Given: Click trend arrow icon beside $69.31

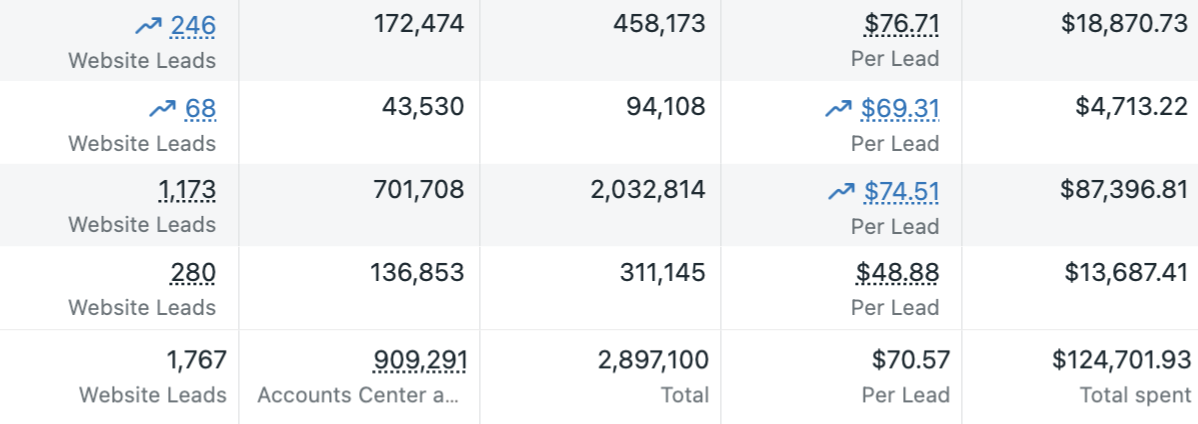Looking at the screenshot, I should coord(838,108).
